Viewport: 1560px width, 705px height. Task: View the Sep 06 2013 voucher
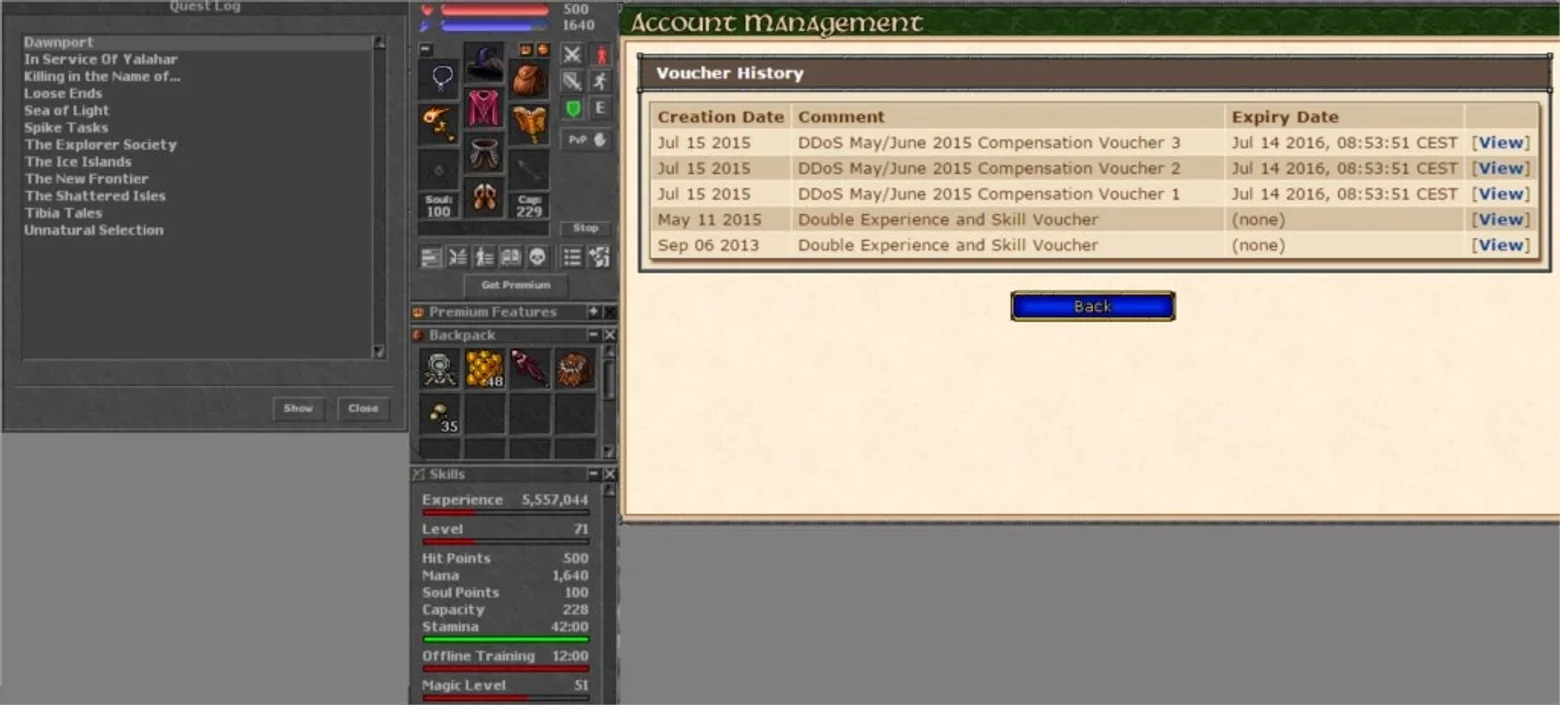click(1501, 245)
